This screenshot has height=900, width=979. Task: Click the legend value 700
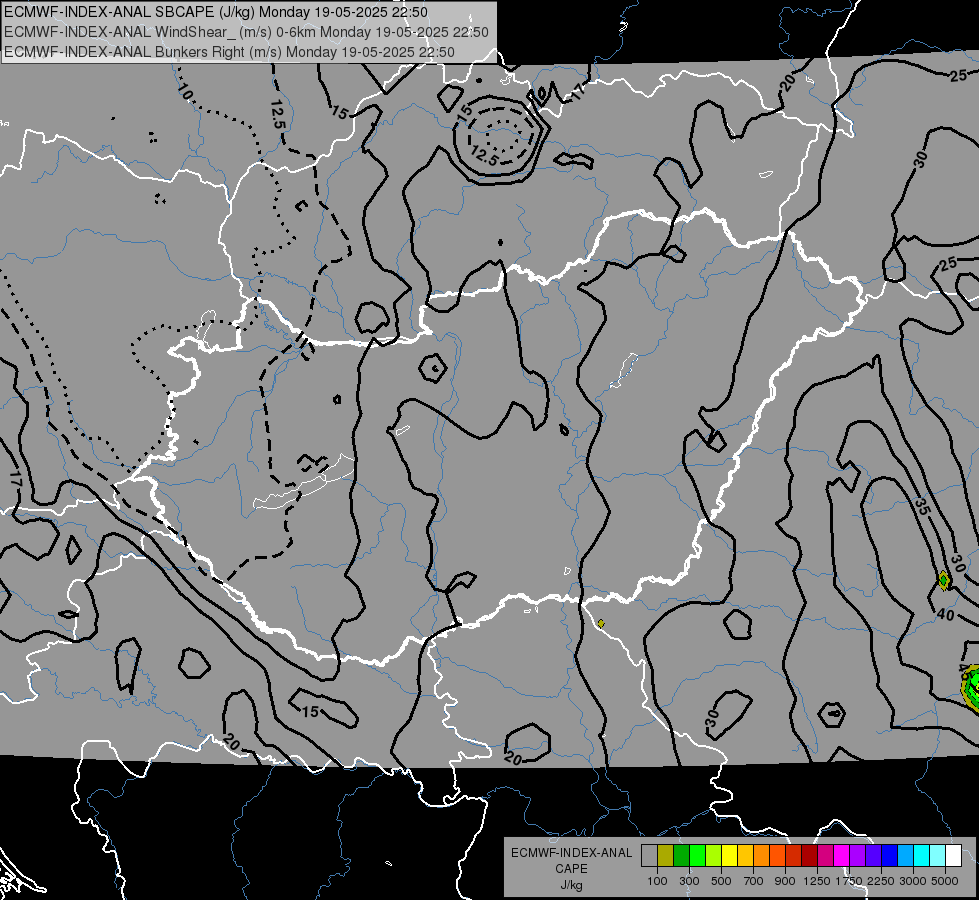click(x=754, y=881)
